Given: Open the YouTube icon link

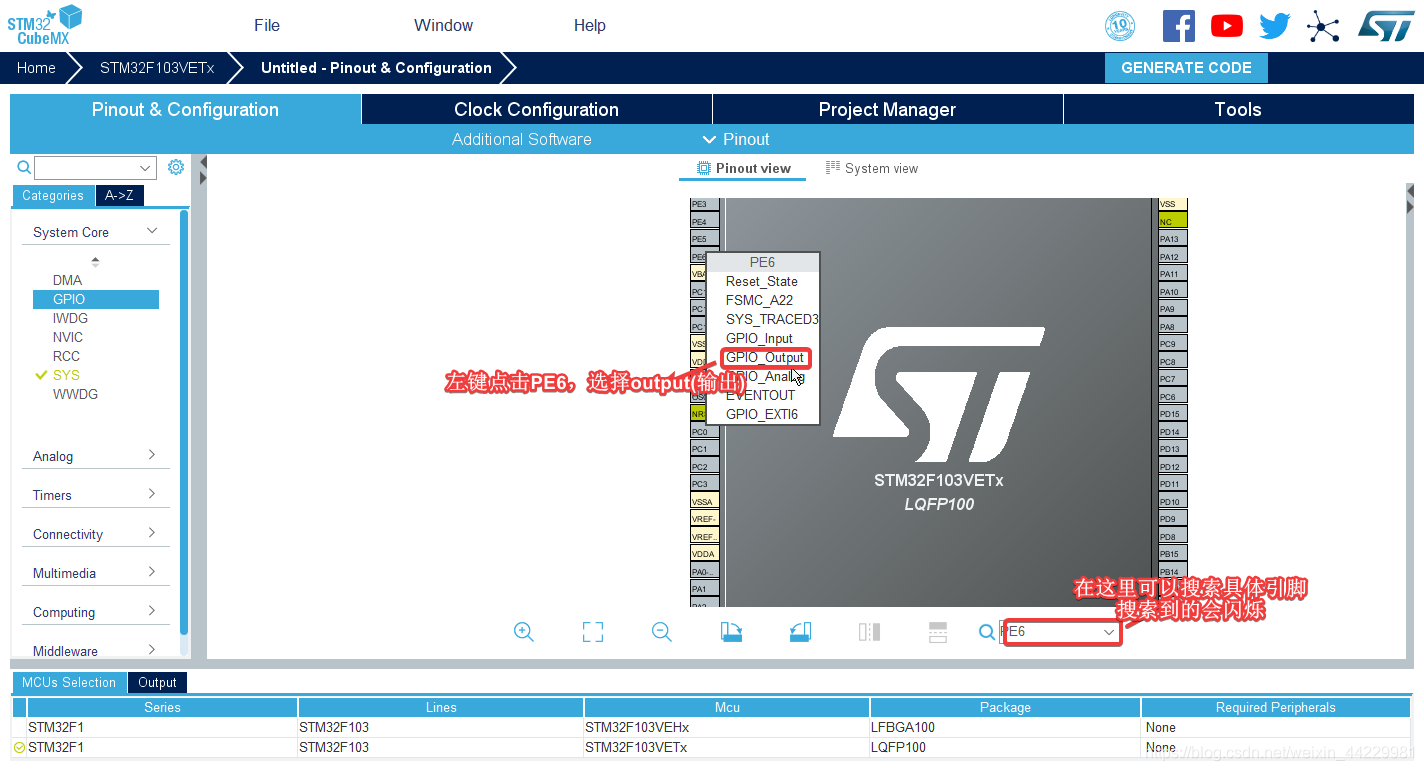Looking at the screenshot, I should 1227,26.
